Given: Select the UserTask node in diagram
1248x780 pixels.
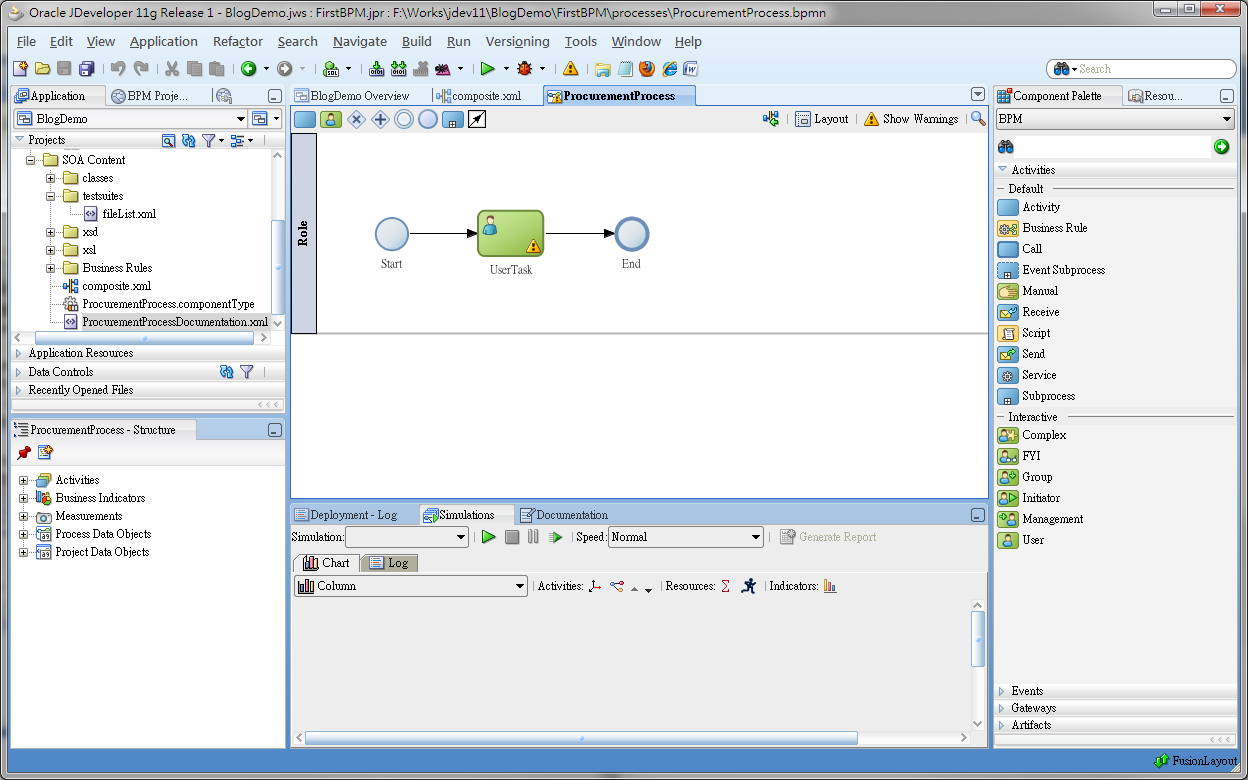Looking at the screenshot, I should coord(511,234).
